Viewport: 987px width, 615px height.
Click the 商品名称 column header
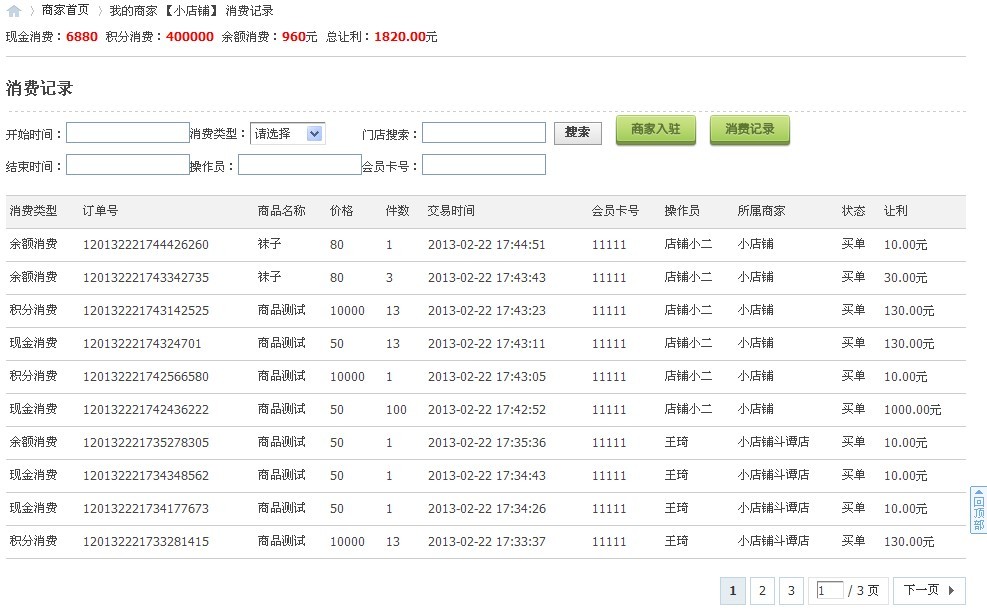point(281,211)
